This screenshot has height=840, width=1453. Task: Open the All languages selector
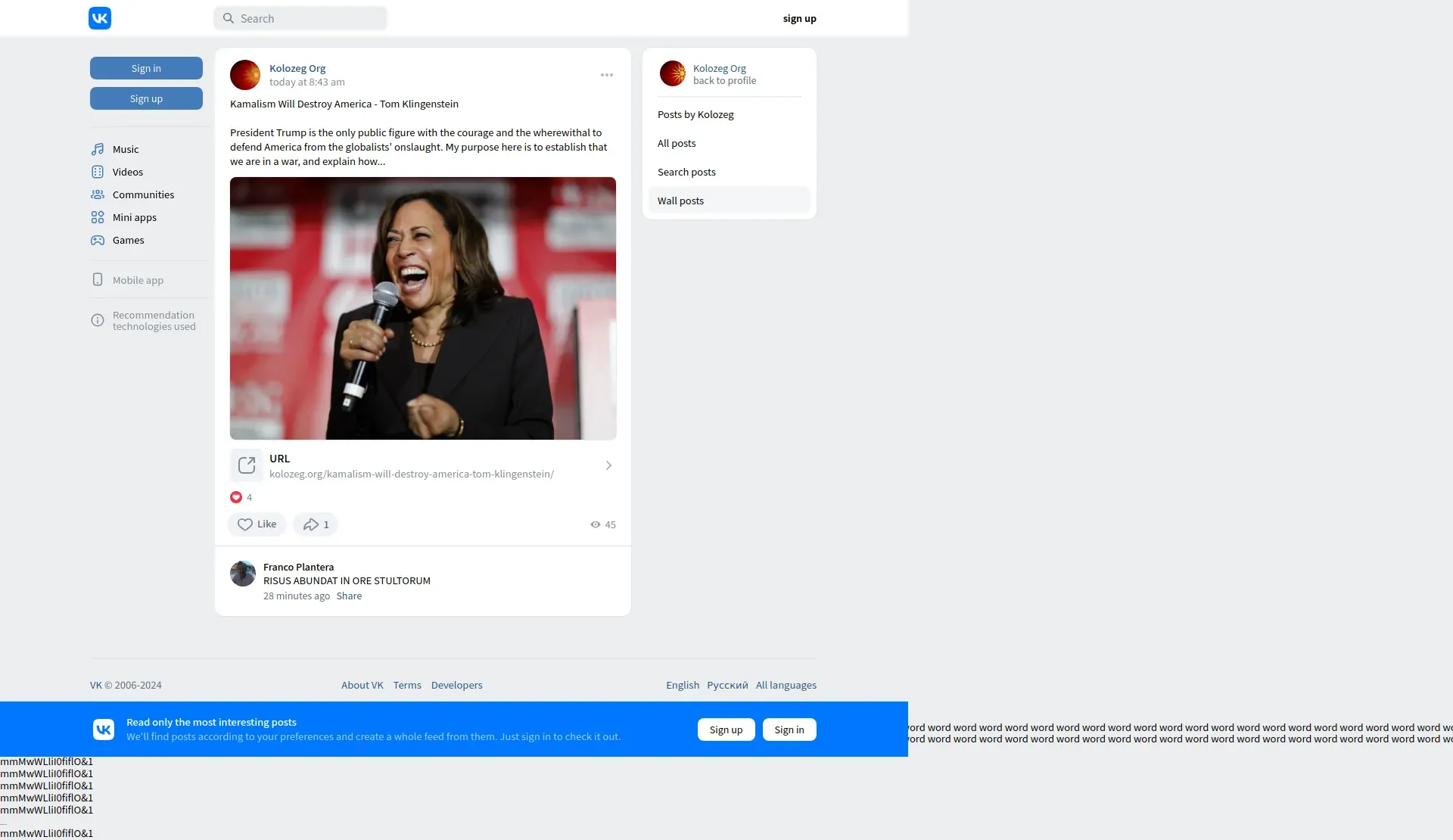coord(786,685)
